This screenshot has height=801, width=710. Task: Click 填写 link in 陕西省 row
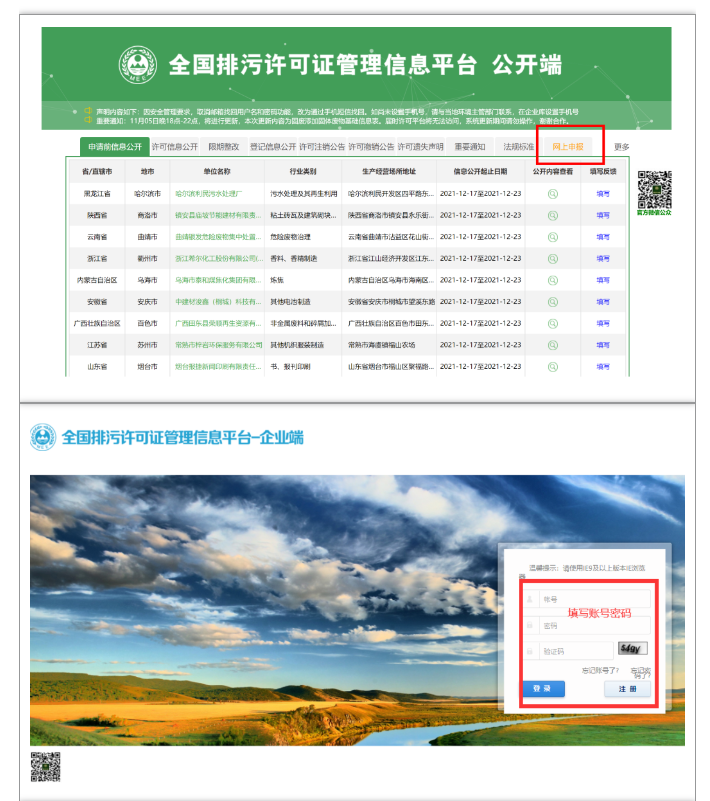(x=603, y=216)
